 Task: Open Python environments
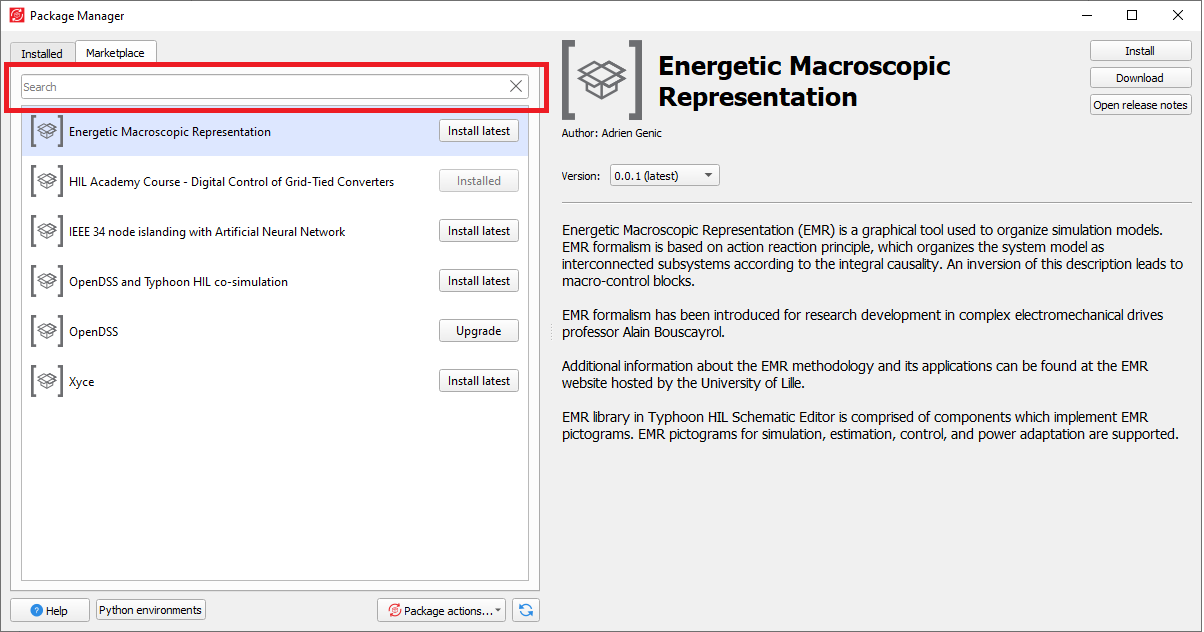tap(150, 610)
